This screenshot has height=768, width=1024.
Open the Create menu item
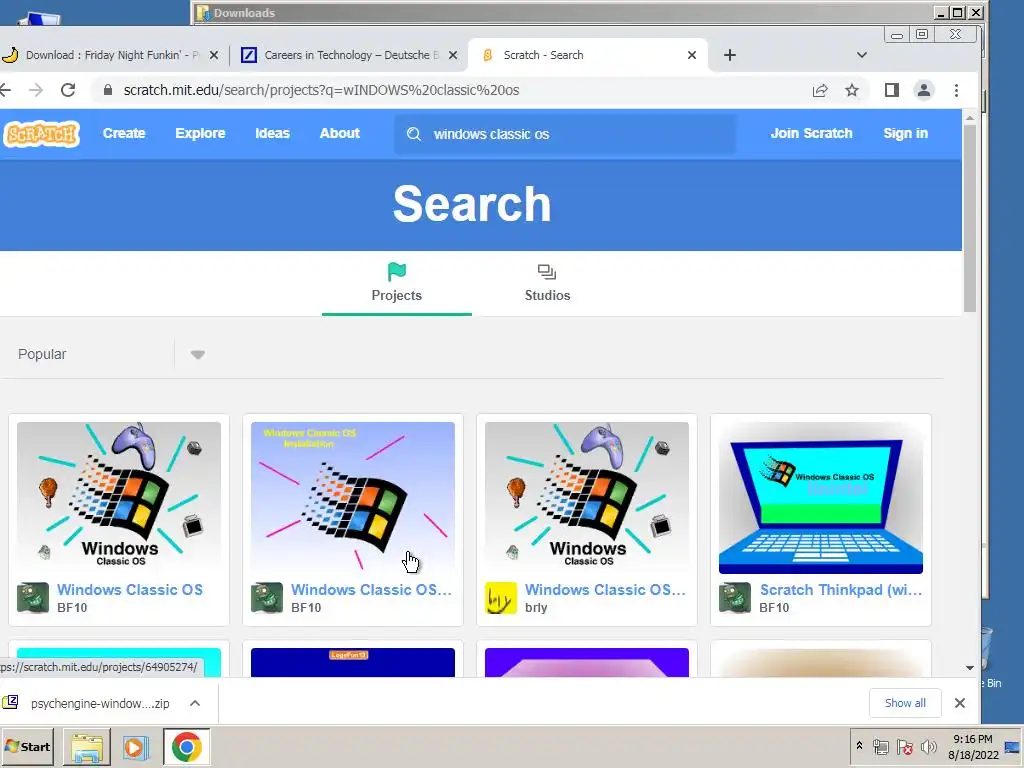click(124, 133)
